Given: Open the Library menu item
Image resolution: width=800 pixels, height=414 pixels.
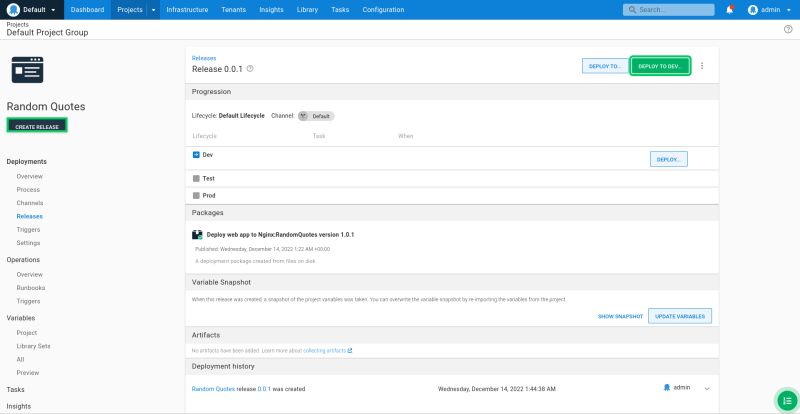Looking at the screenshot, I should 307,10.
